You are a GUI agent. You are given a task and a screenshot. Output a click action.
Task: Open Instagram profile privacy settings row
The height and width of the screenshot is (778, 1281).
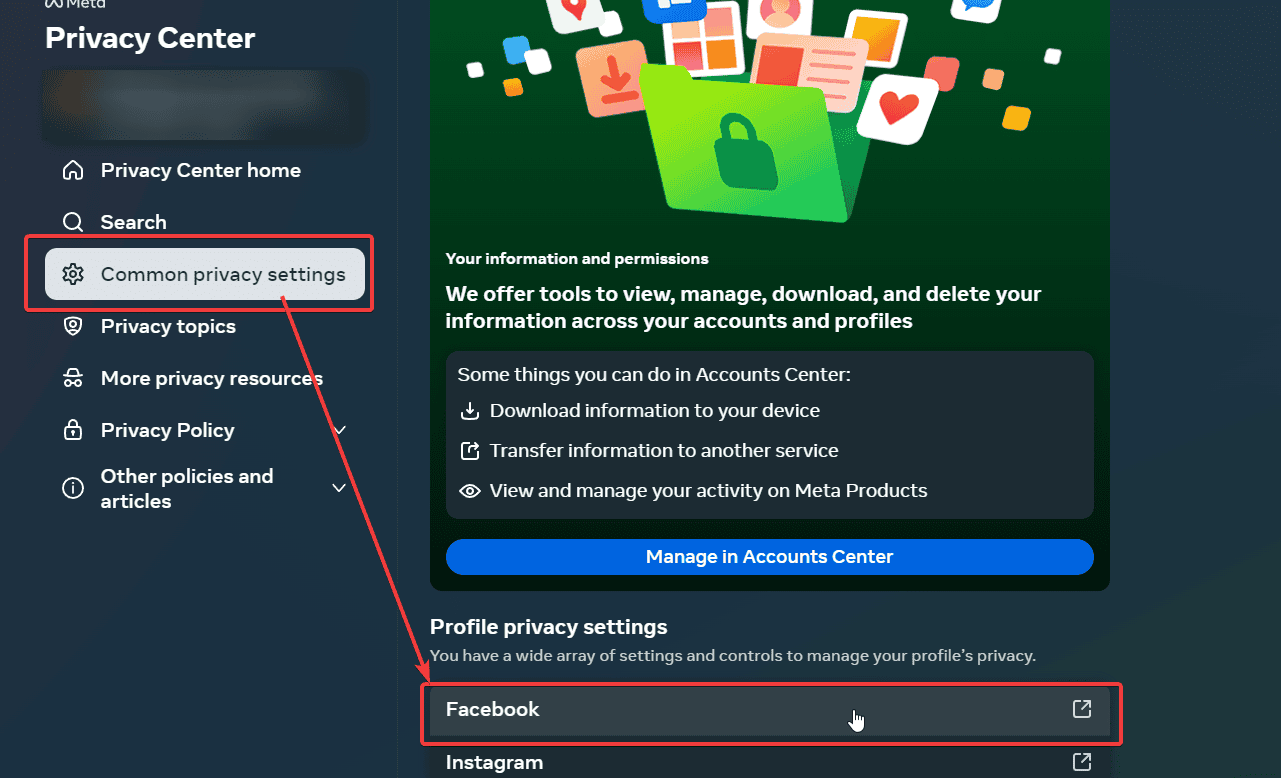click(700, 763)
